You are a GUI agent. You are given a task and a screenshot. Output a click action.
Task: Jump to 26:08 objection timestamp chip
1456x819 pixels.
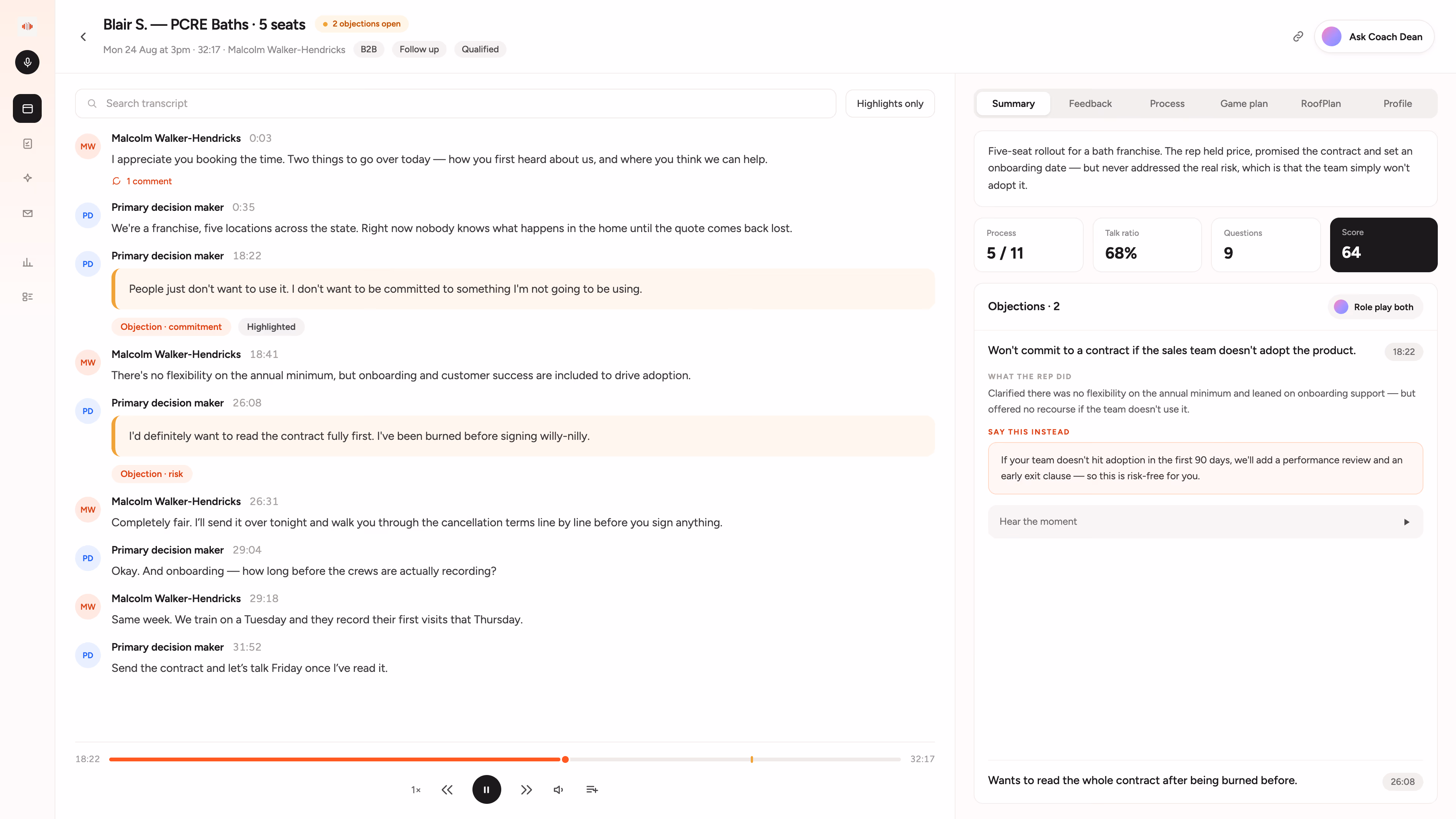tap(1402, 782)
